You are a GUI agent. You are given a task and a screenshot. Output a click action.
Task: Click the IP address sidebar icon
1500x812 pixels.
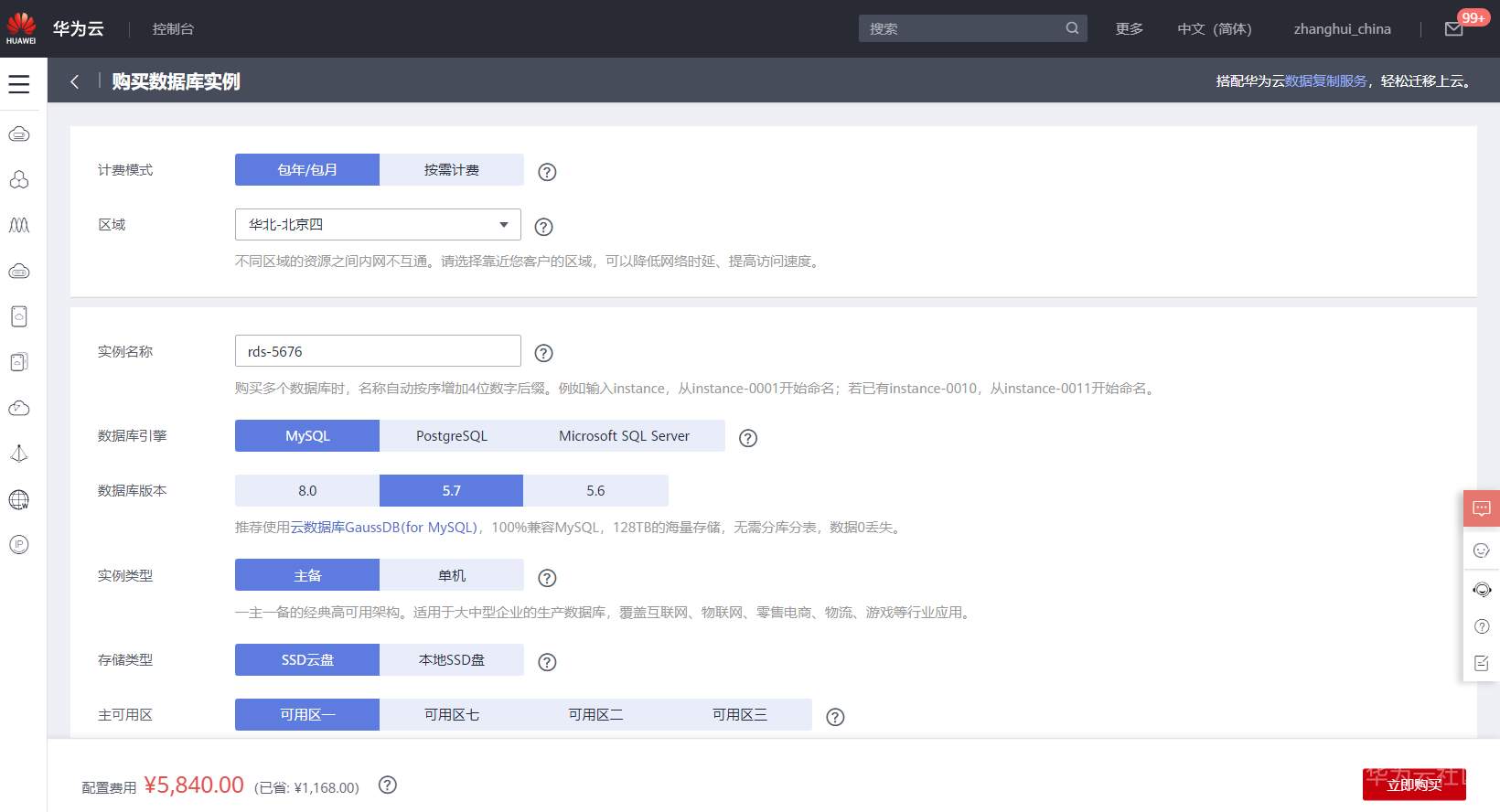pos(19,545)
